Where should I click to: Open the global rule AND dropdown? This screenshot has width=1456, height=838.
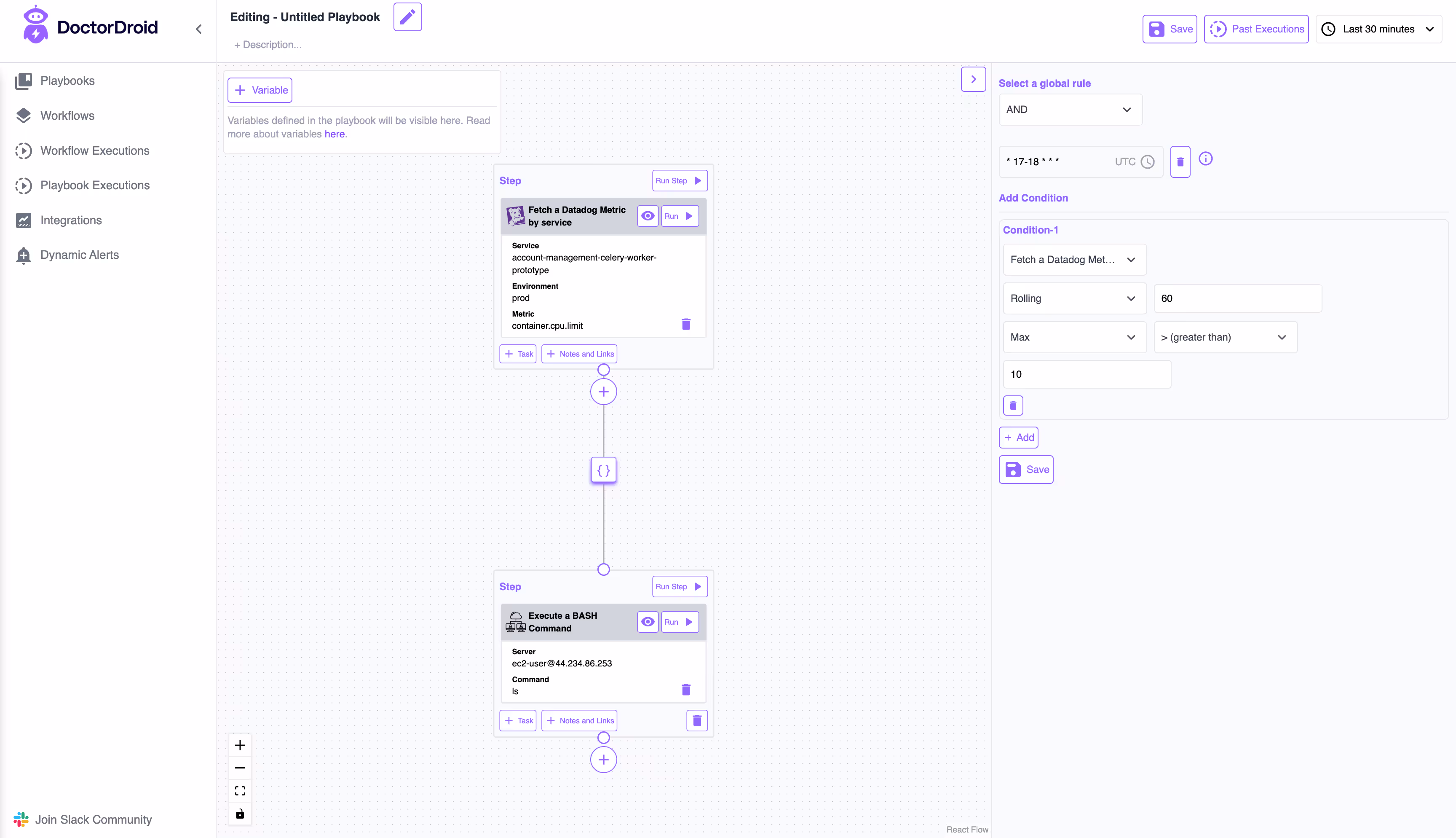point(1070,109)
